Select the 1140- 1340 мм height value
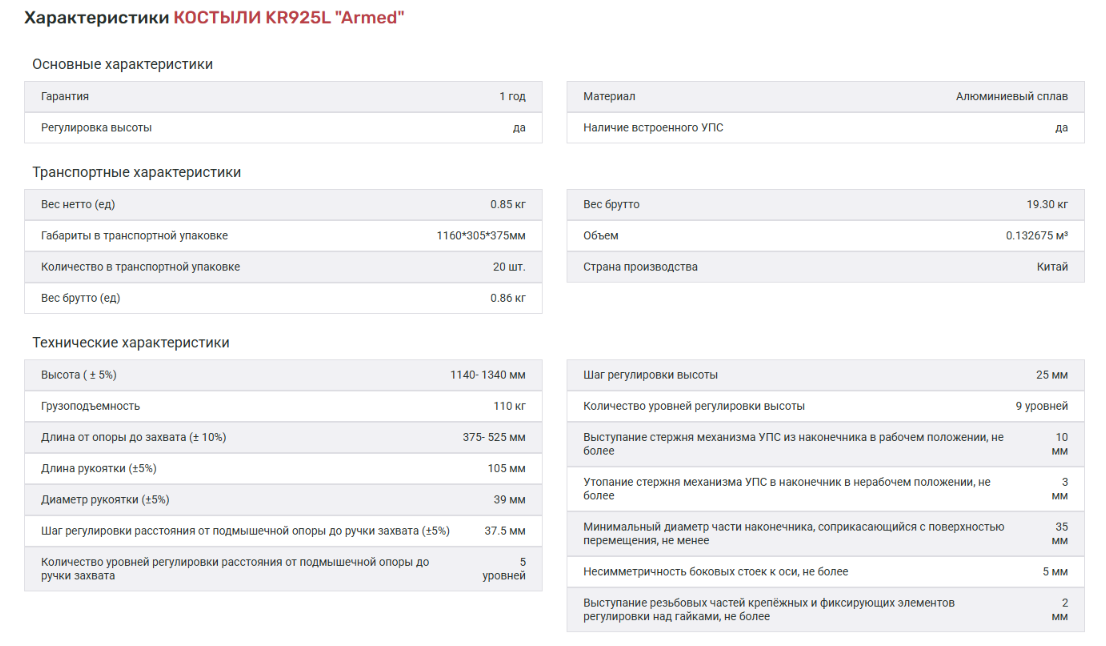The width and height of the screenshot is (1106, 646). [x=487, y=375]
